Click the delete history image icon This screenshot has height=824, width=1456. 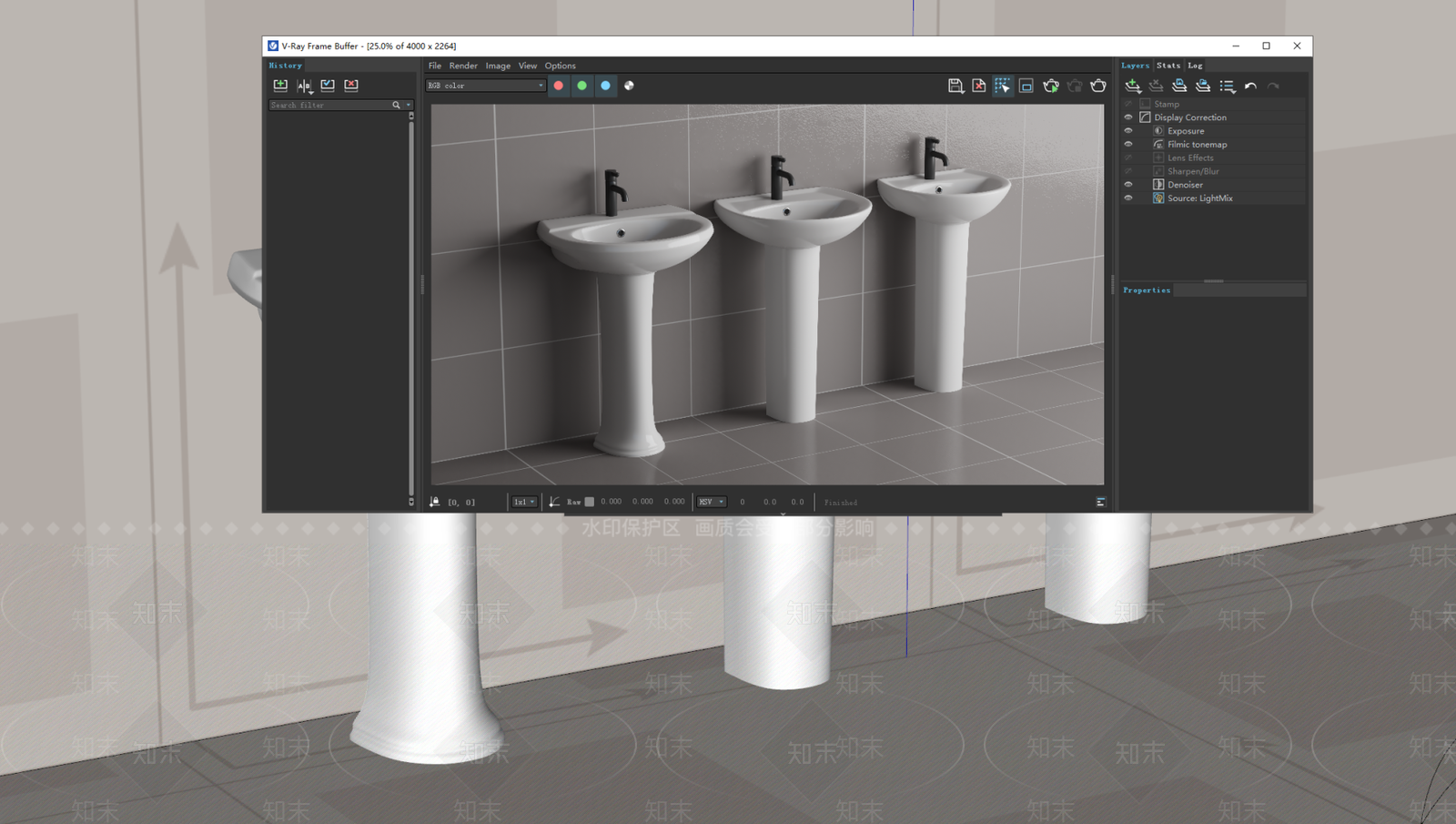(351, 86)
